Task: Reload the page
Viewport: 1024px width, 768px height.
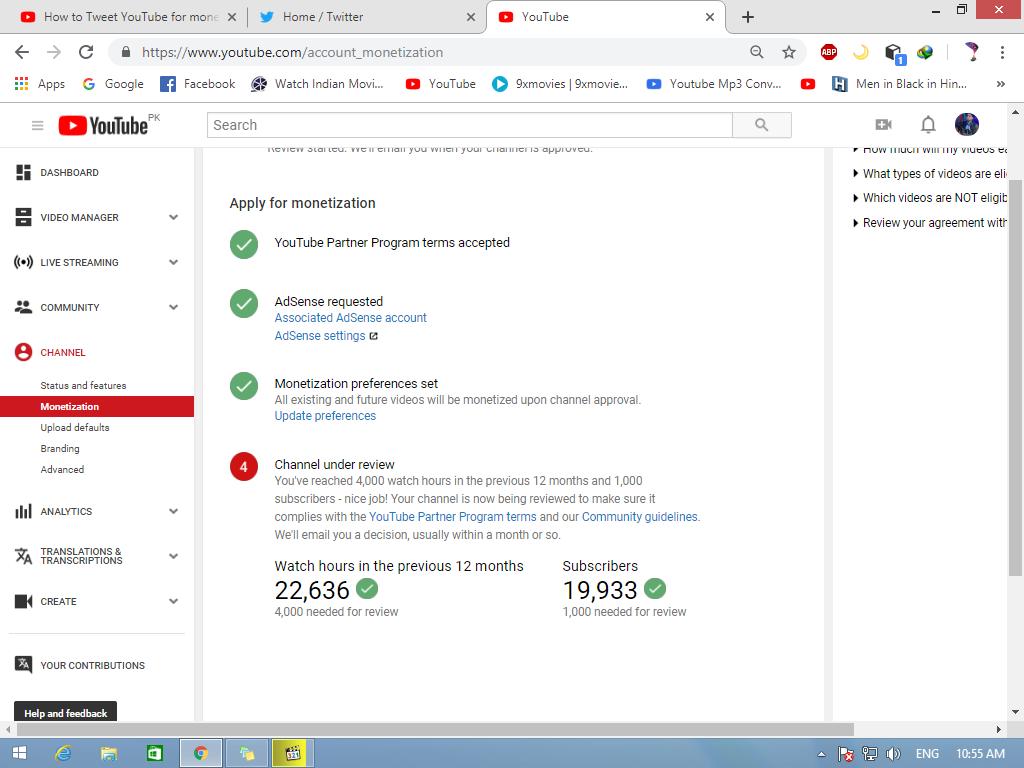Action: (x=86, y=52)
